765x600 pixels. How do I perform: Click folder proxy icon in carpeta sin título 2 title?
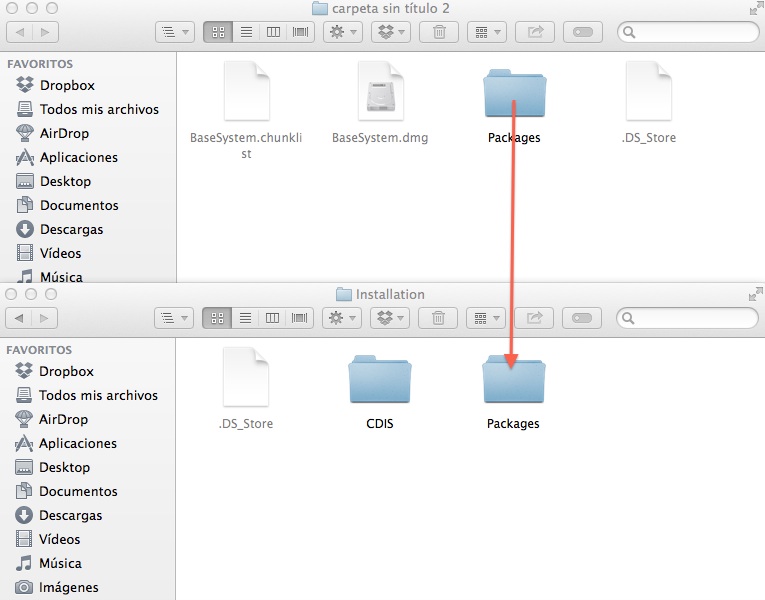click(x=320, y=8)
